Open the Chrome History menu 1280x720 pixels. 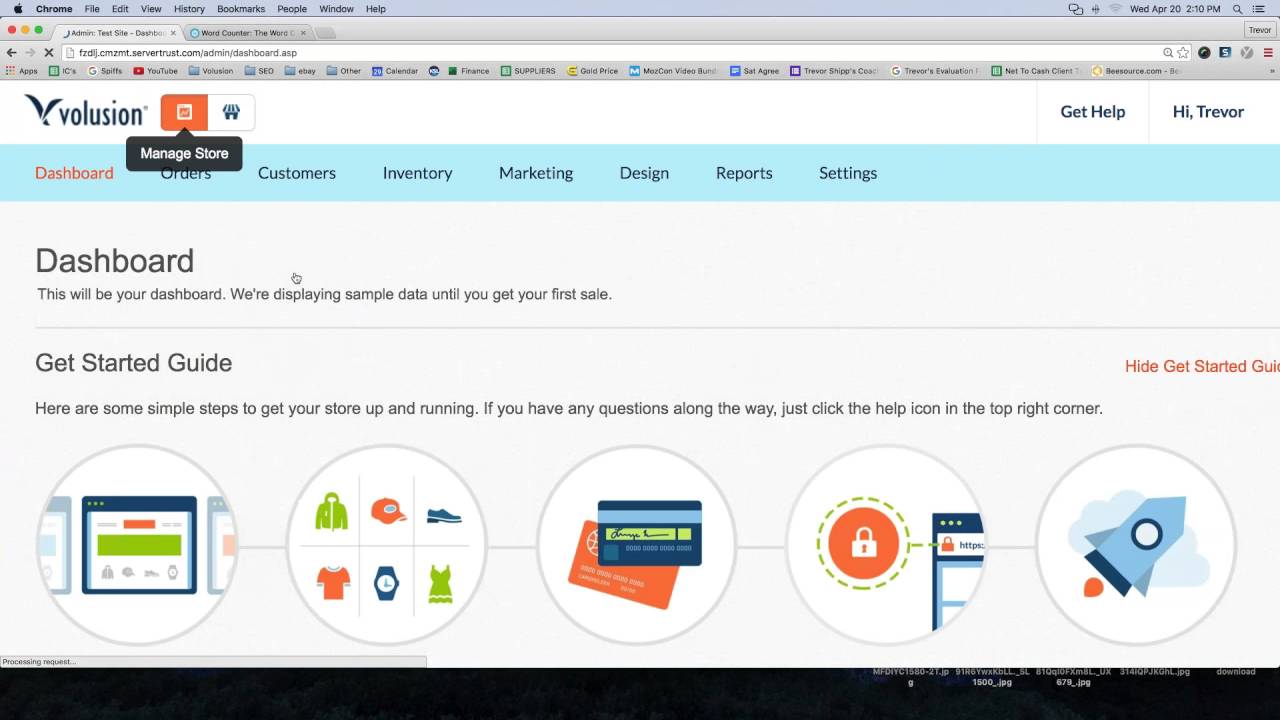(189, 9)
